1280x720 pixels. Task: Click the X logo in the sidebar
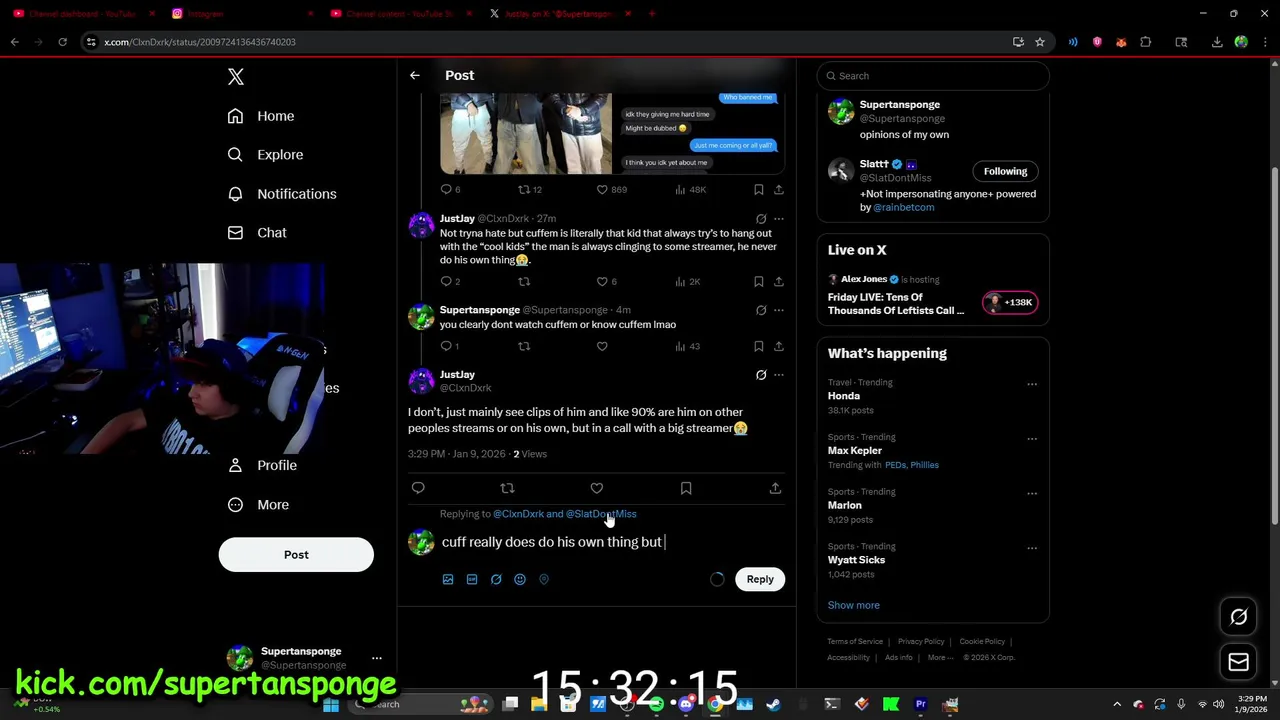(236, 77)
